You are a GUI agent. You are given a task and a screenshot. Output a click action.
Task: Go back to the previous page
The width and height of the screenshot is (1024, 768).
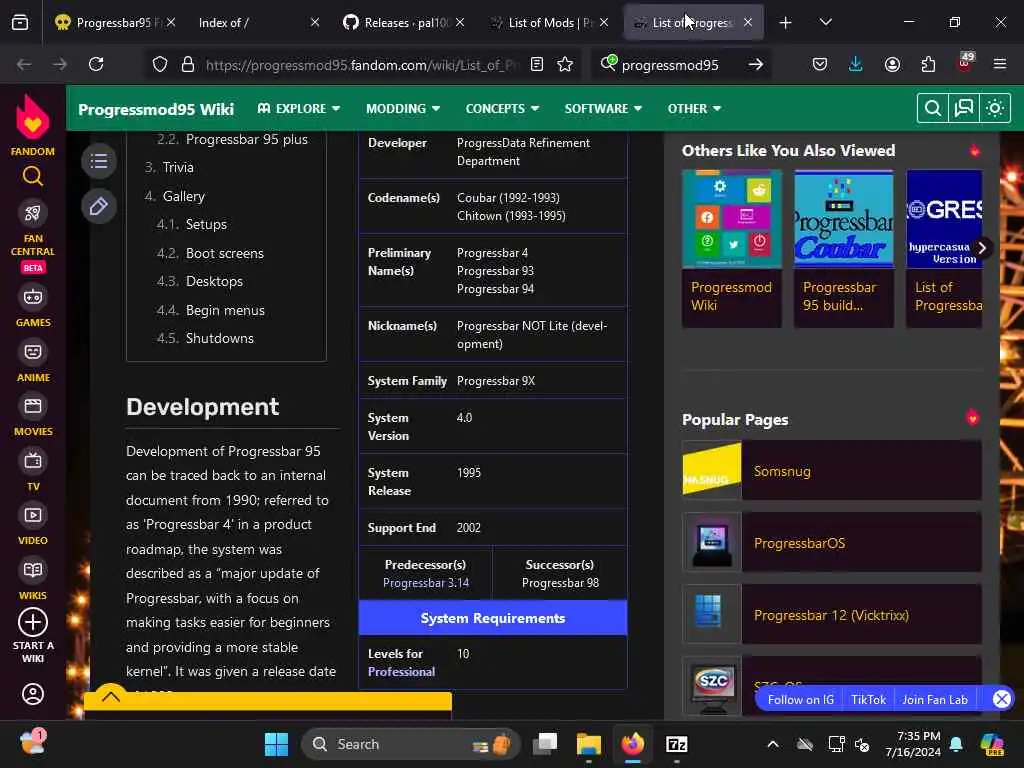[24, 64]
